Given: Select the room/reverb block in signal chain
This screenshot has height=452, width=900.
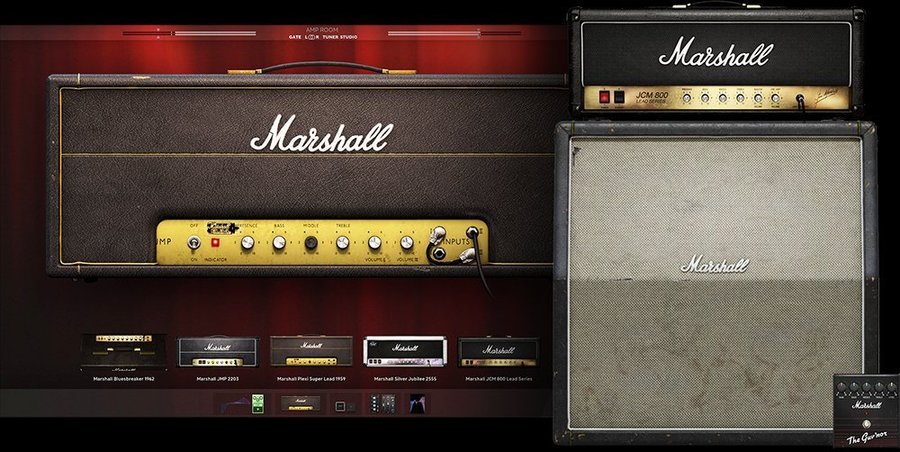Looking at the screenshot, I should point(417,404).
